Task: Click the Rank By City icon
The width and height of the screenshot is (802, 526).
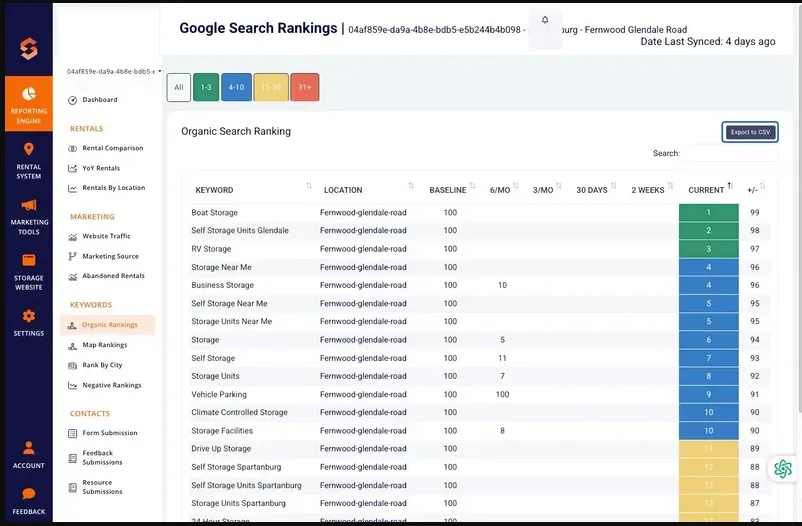Action: tap(73, 365)
